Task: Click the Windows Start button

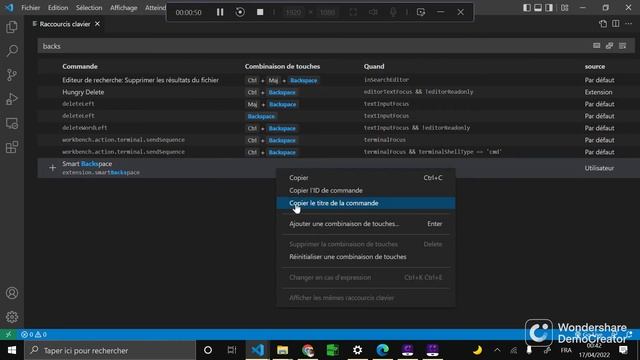Action: coord(12,350)
